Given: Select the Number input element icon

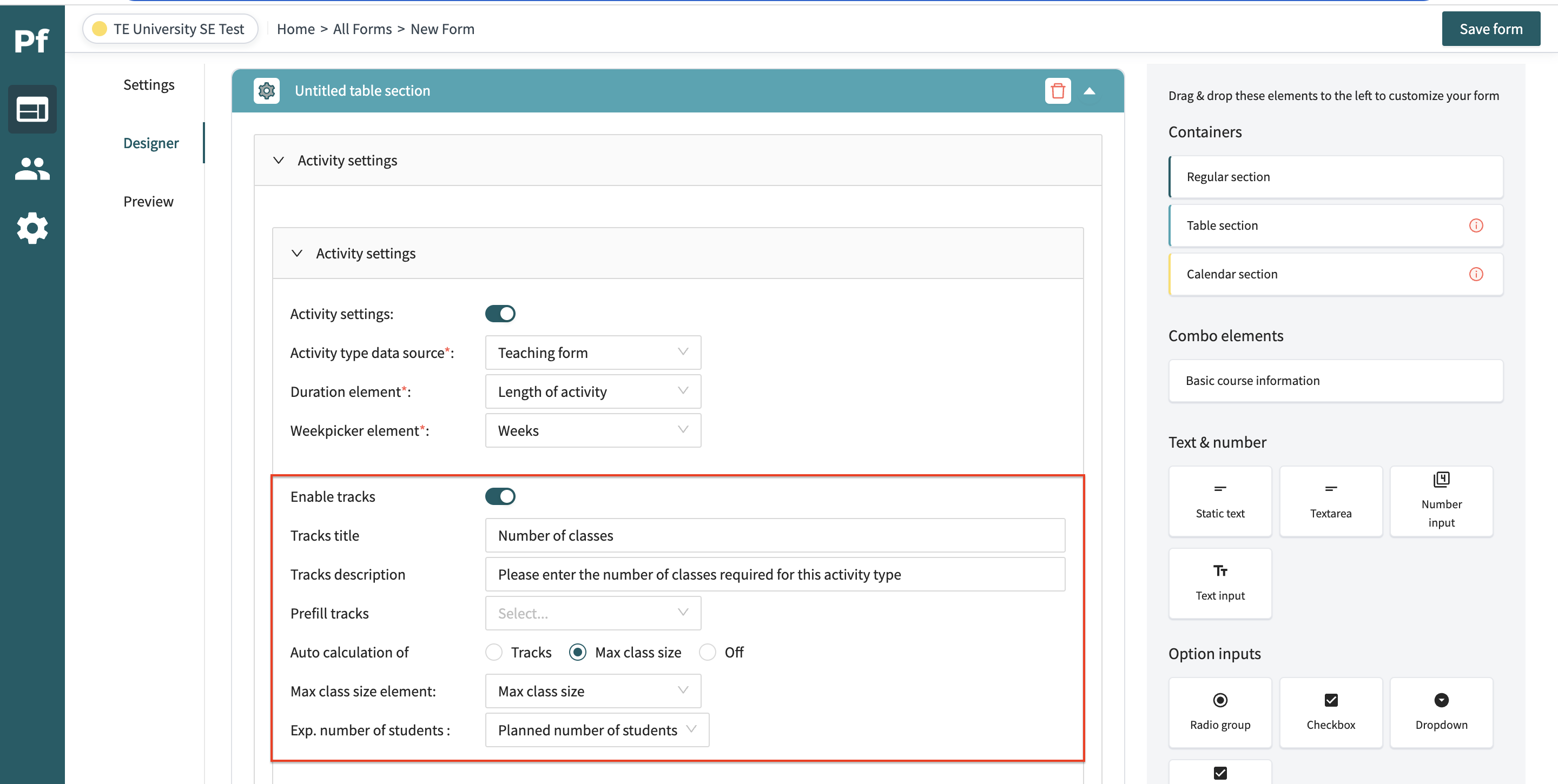Looking at the screenshot, I should tap(1441, 480).
